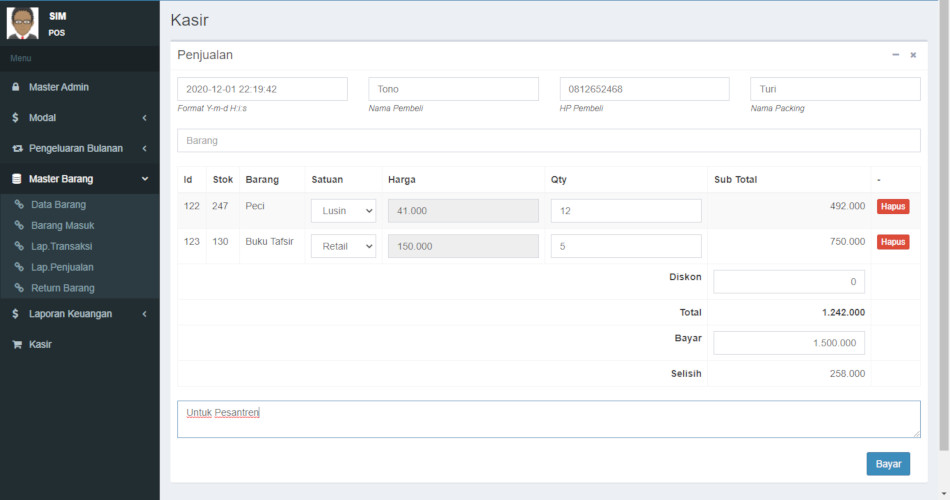This screenshot has height=500, width=950.
Task: Click the shopping cart Kasir icon
Action: pos(16,344)
